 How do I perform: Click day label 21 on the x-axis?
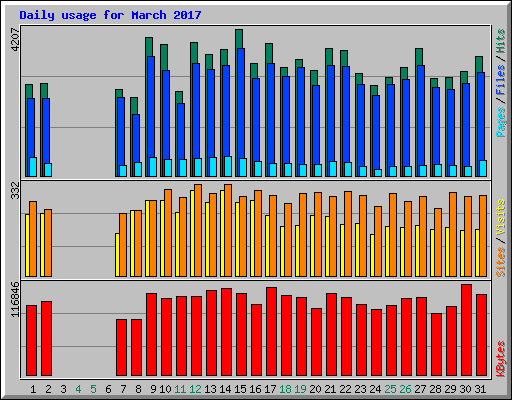click(330, 389)
